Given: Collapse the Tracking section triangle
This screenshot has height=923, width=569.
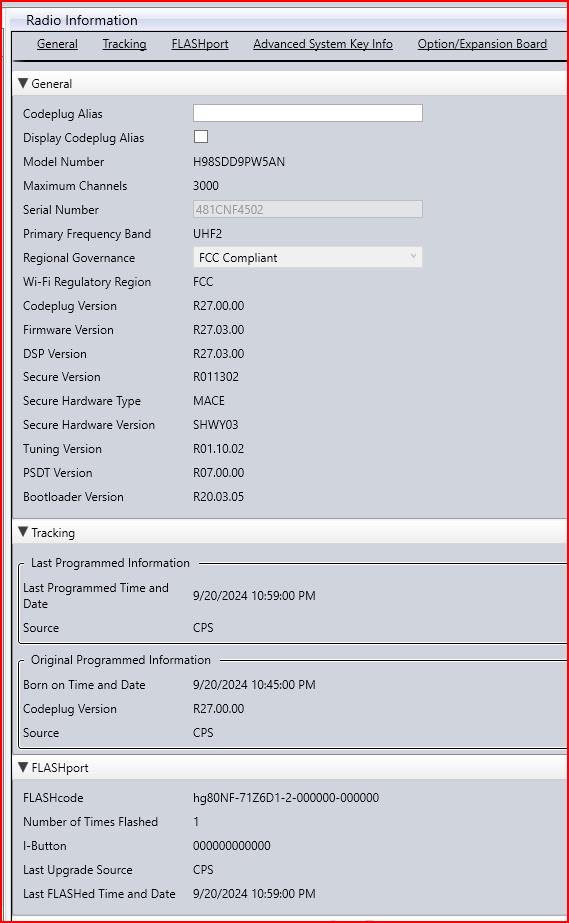Looking at the screenshot, I should [x=23, y=532].
